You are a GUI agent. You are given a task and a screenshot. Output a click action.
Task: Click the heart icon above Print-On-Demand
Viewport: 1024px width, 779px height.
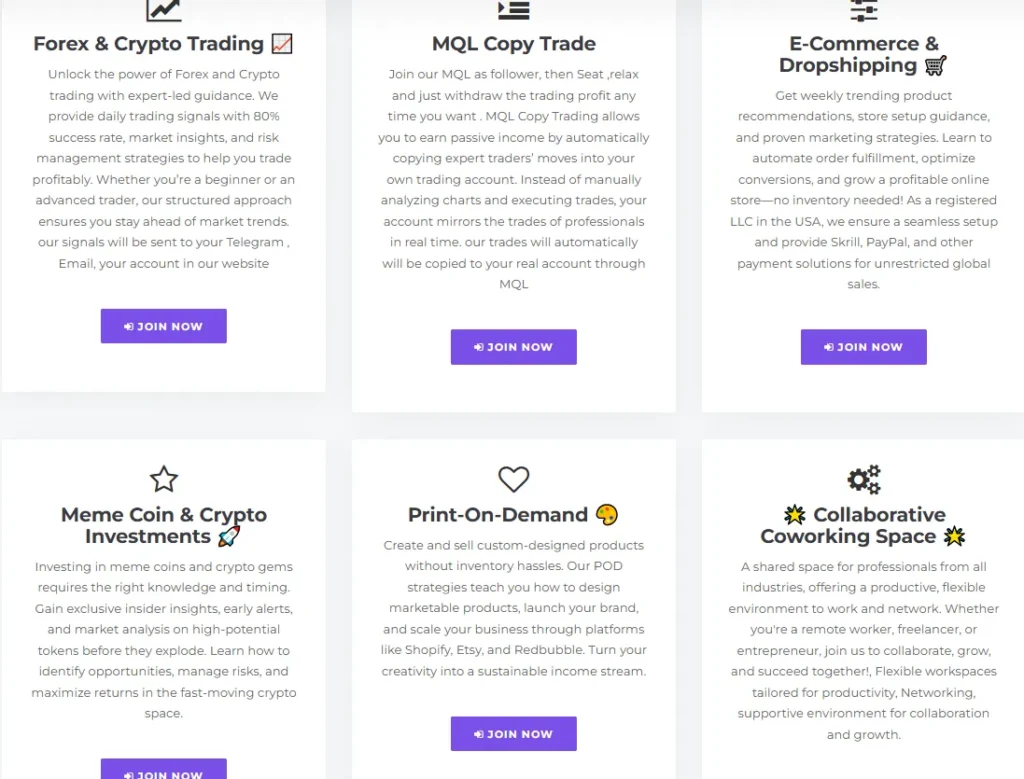[x=513, y=479]
